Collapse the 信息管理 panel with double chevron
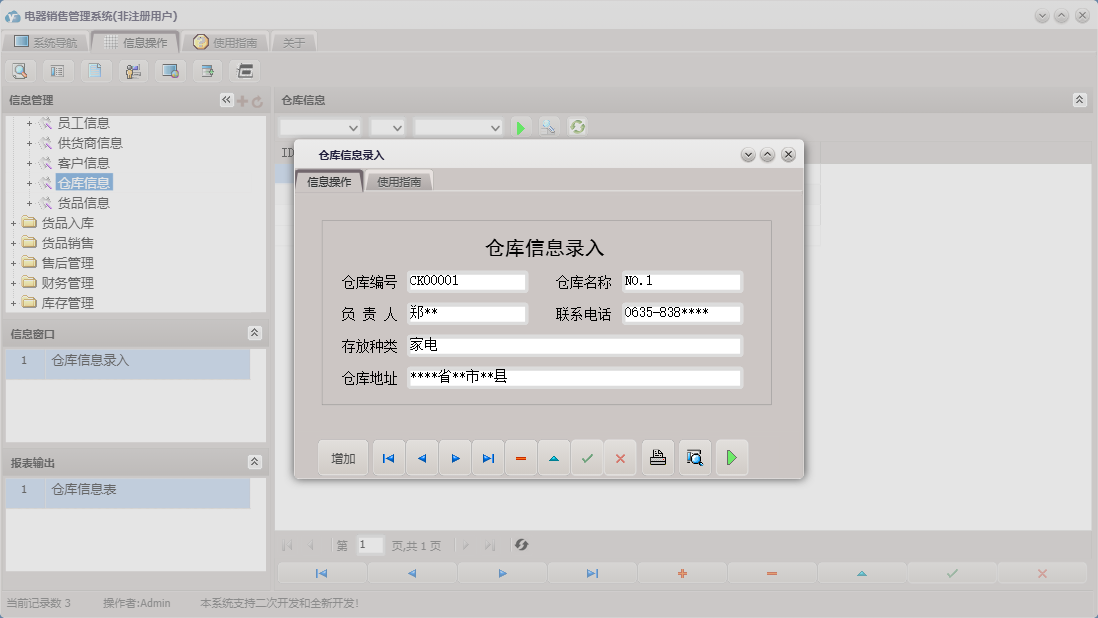1098x618 pixels. coord(225,99)
